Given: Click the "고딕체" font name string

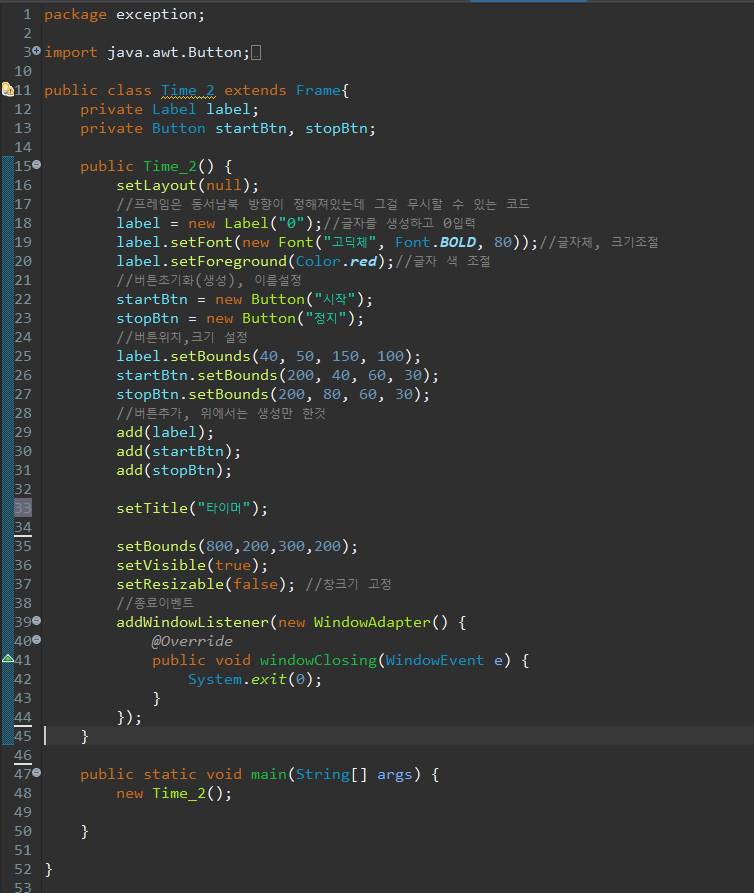Looking at the screenshot, I should [x=350, y=243].
